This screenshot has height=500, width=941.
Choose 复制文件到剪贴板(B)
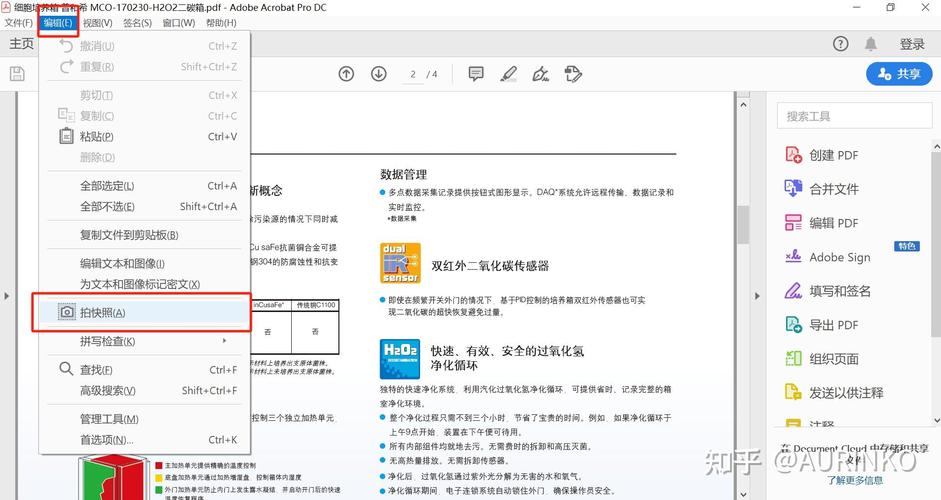coord(145,235)
